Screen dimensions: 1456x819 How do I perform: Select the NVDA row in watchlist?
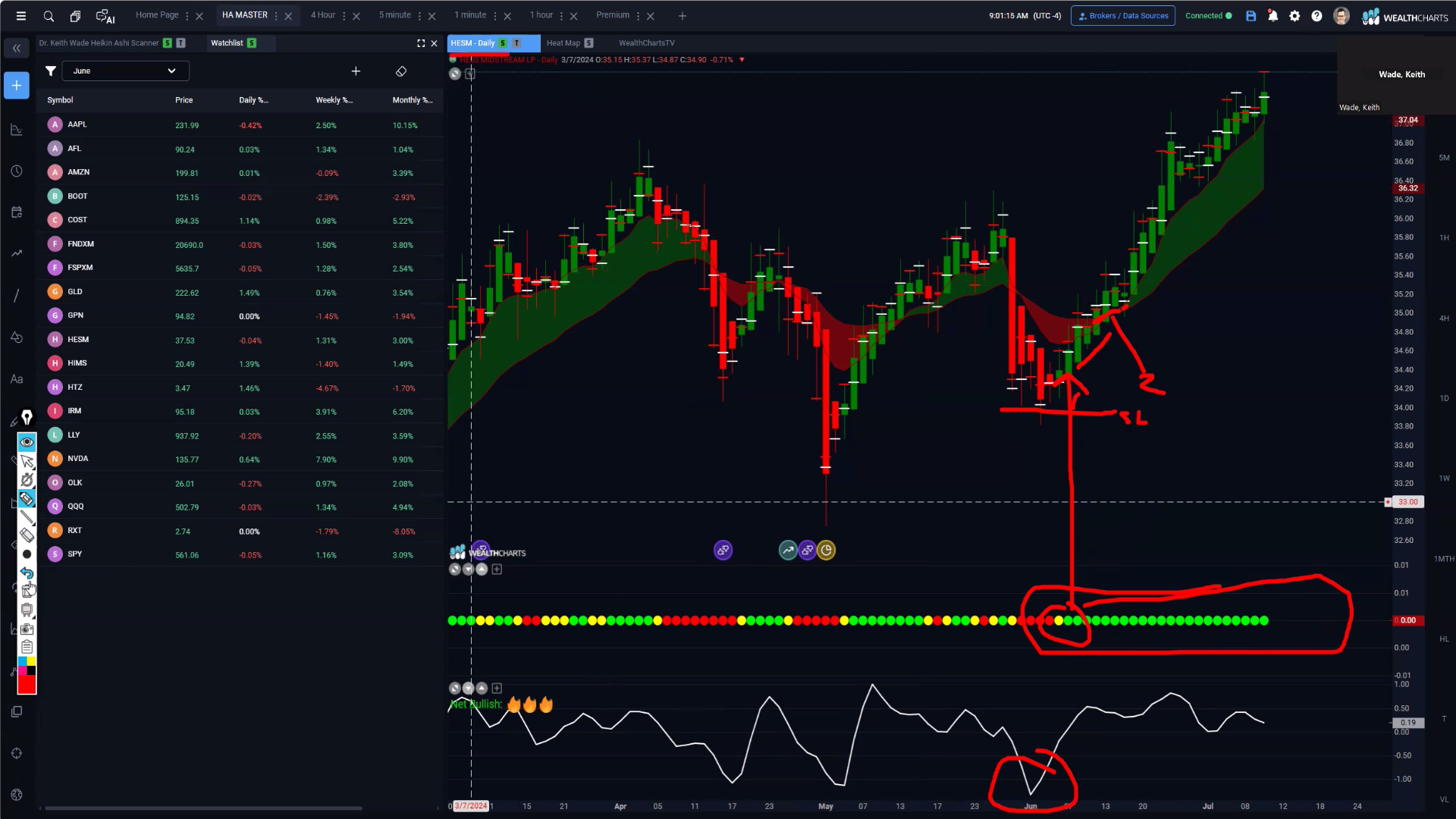(x=240, y=460)
